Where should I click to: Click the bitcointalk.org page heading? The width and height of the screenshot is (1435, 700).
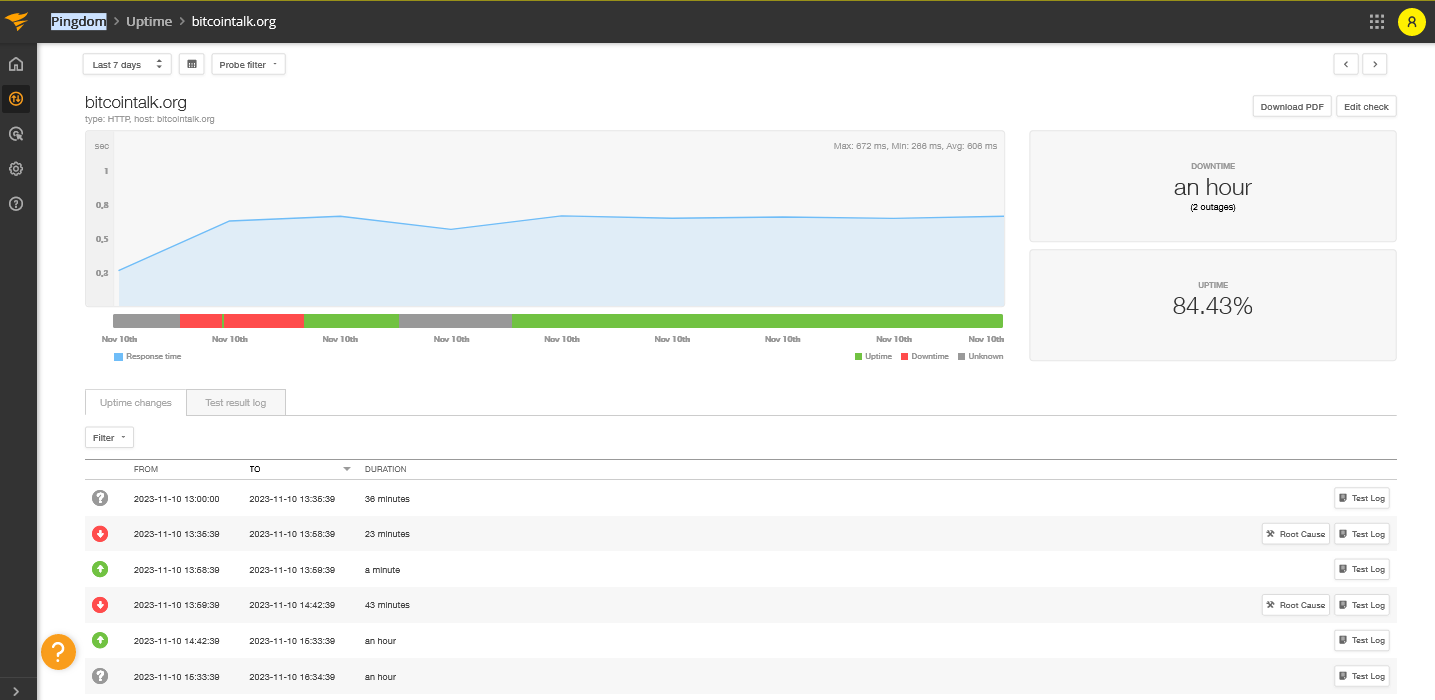tap(136, 102)
